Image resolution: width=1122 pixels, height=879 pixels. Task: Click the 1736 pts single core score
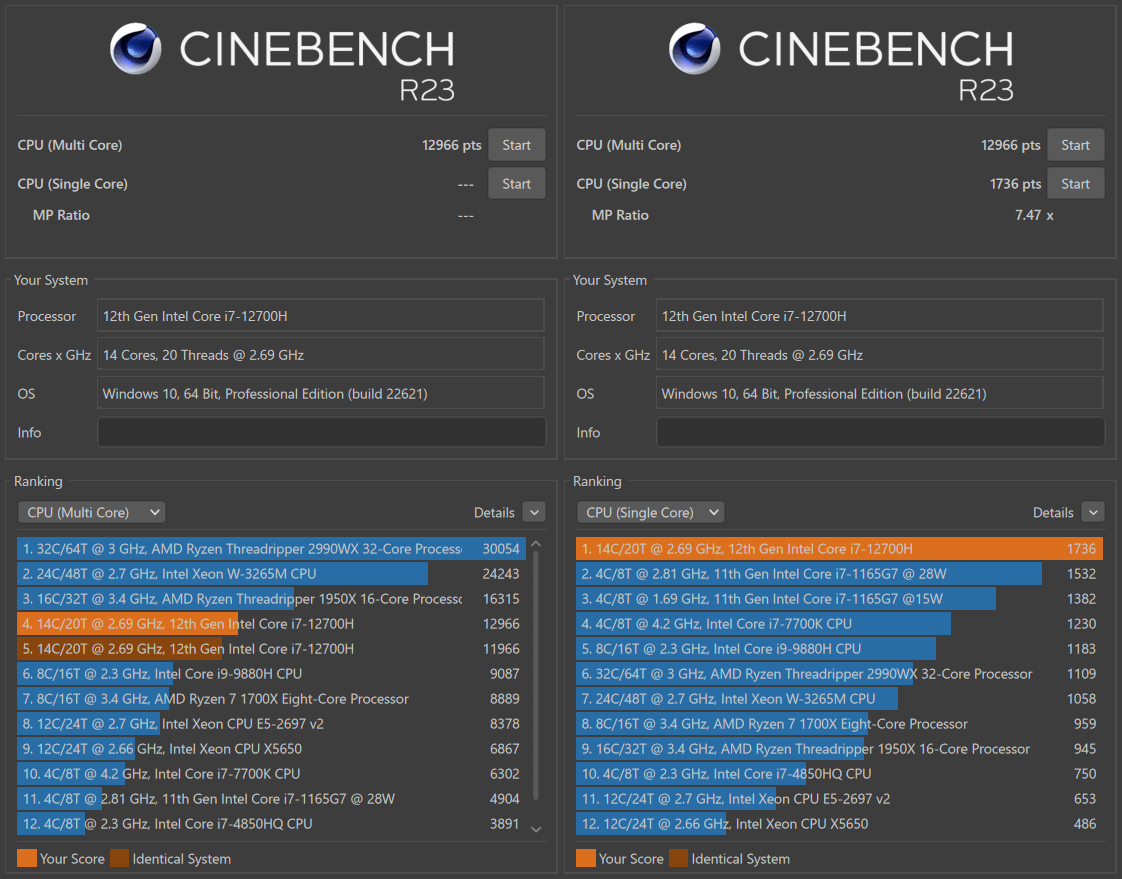coord(1015,183)
